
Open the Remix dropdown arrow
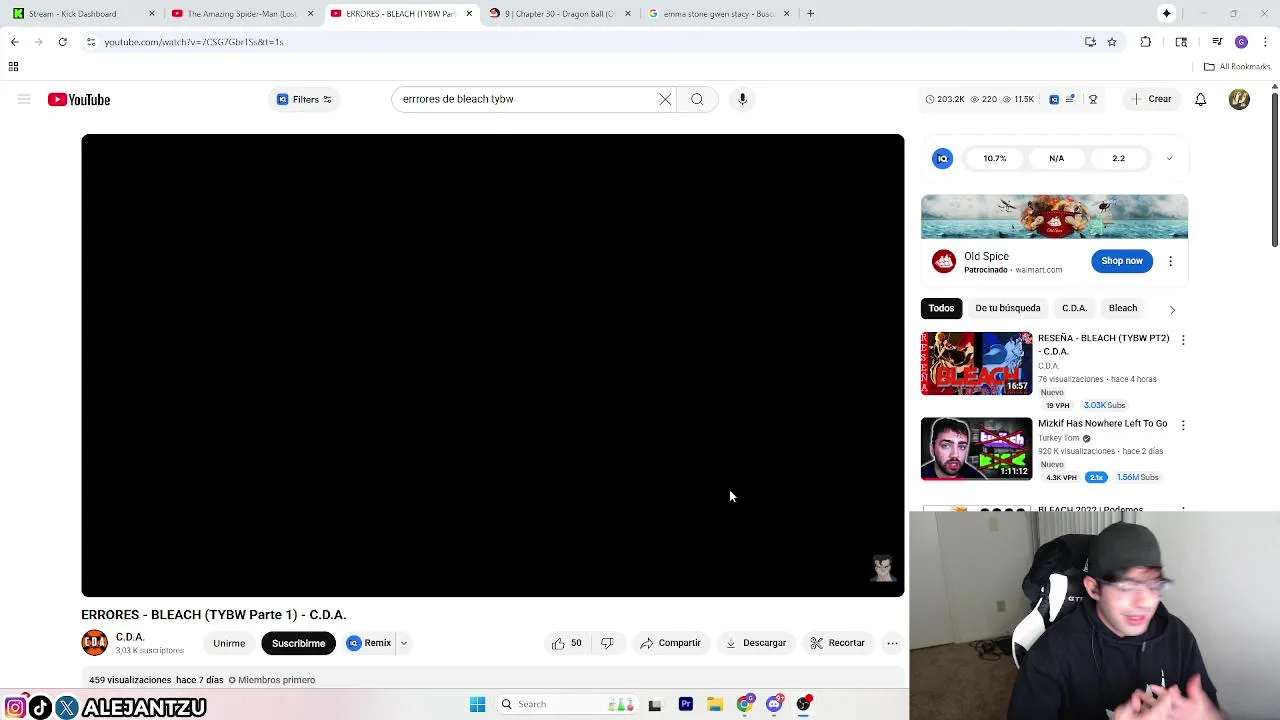pyautogui.click(x=403, y=643)
